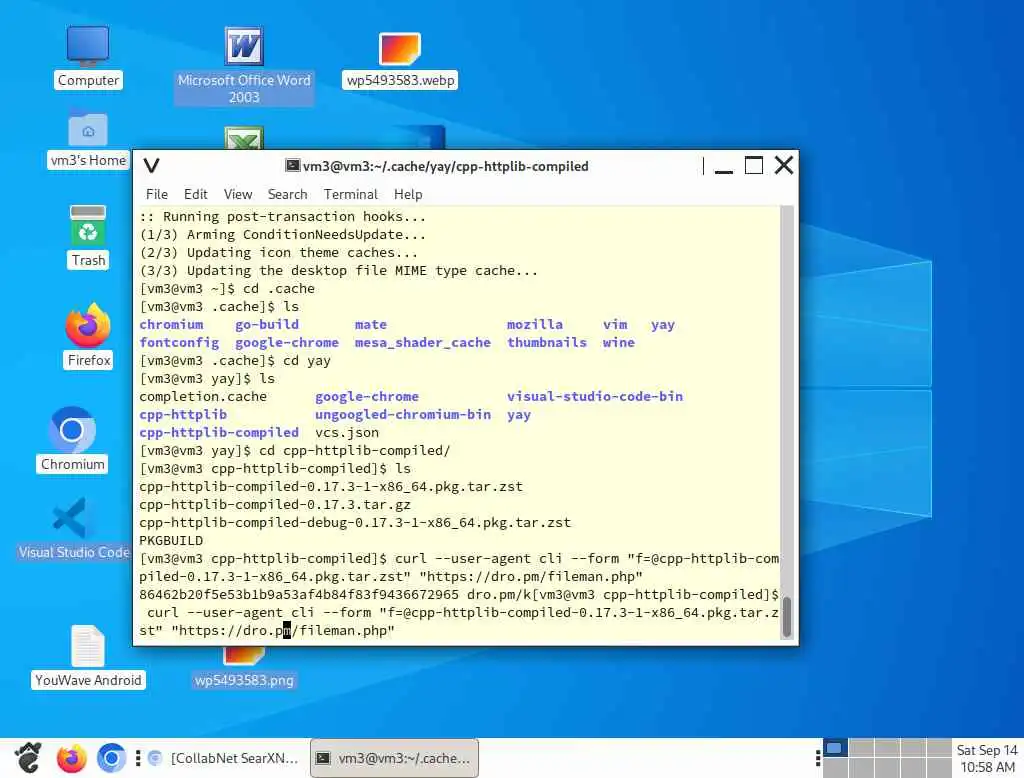Click the 86462b20f5e53b1b9a53af4b84f83f9436672965 hash output
Screen dimensions: 1024x778
point(299,594)
